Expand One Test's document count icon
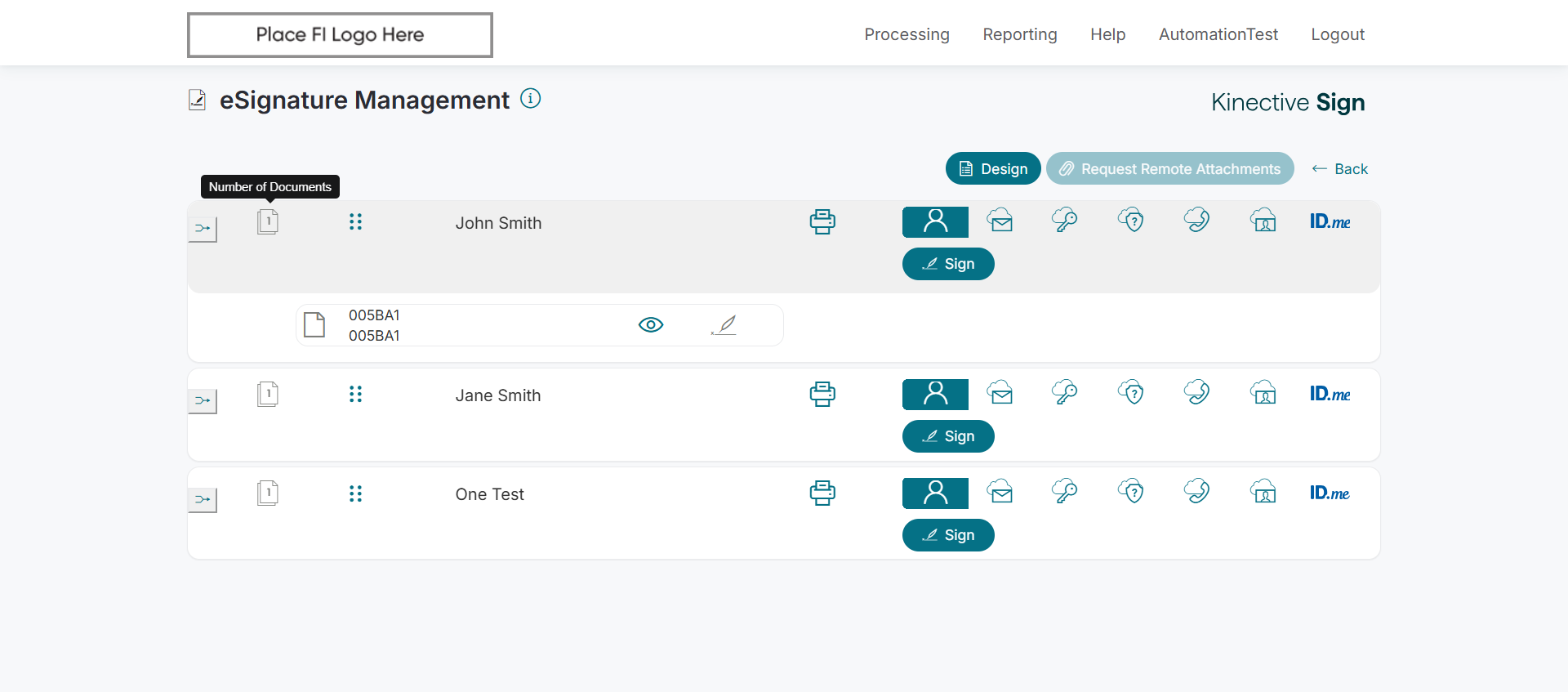Screen dimensions: 1568x692 (268, 493)
